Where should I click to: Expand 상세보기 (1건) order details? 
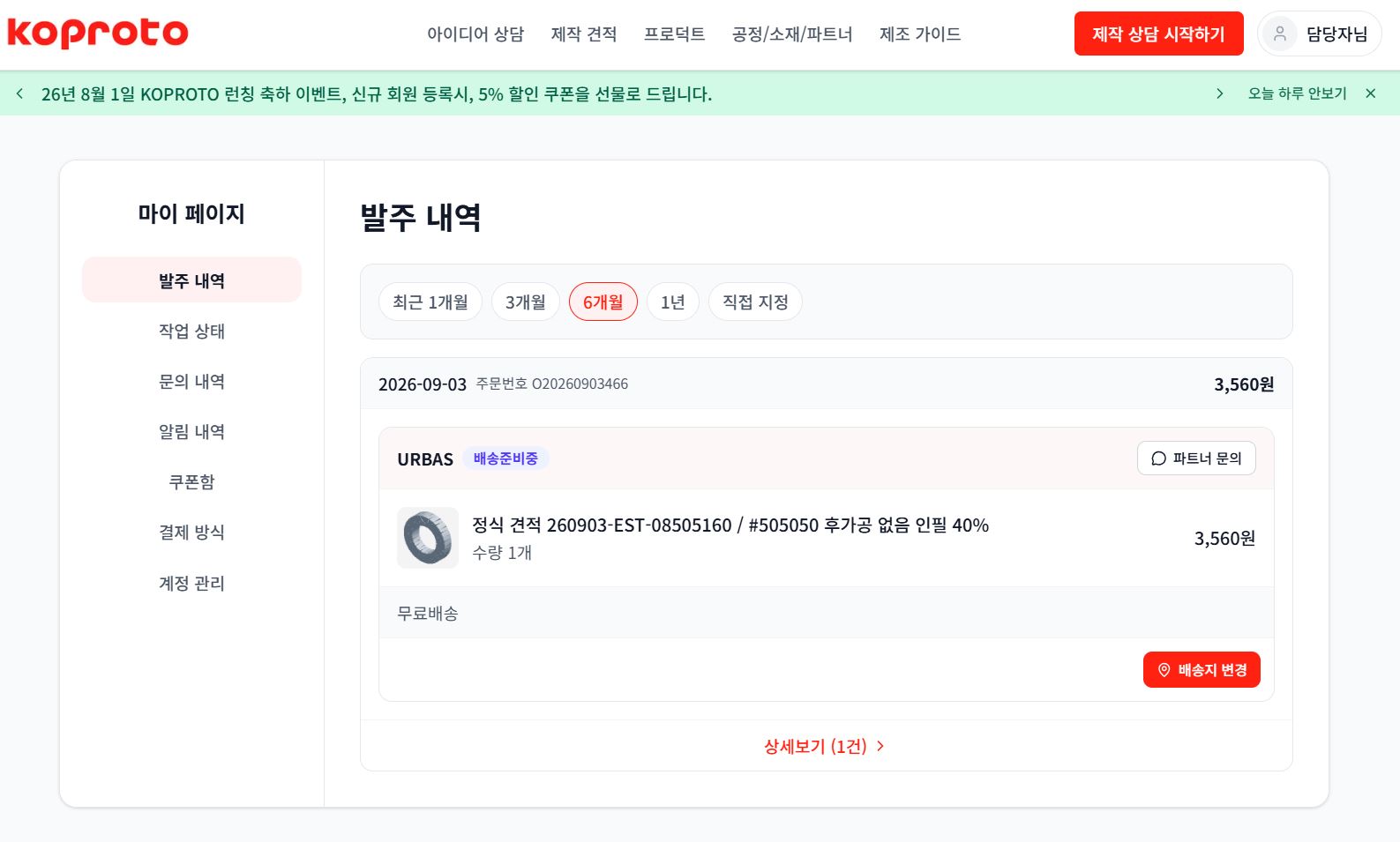(x=825, y=746)
